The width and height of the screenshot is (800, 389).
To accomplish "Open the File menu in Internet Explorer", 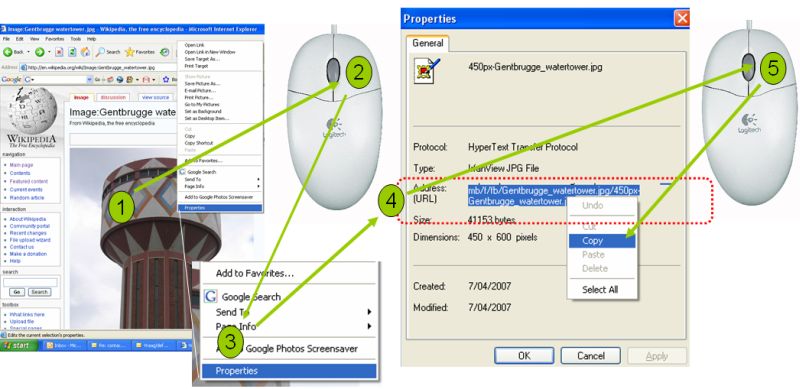I will coord(7,39).
